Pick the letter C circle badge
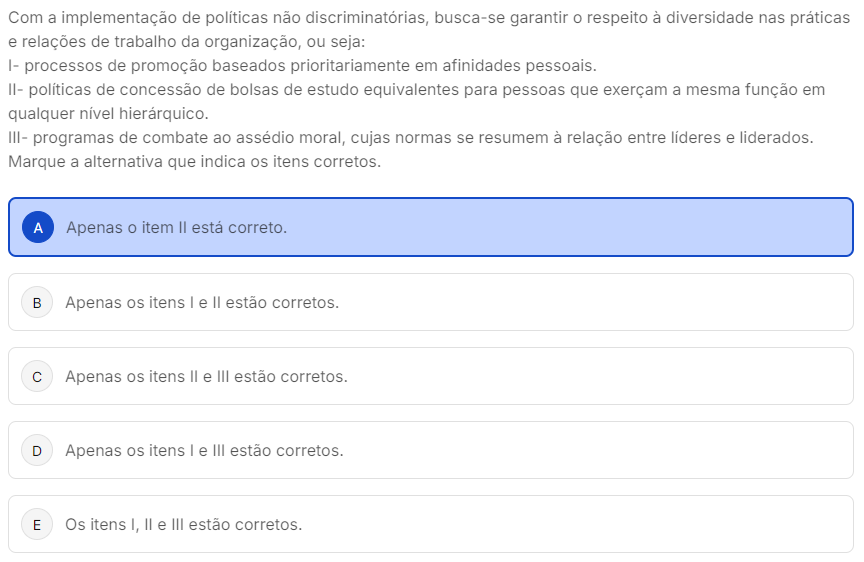The image size is (864, 562). click(x=37, y=377)
